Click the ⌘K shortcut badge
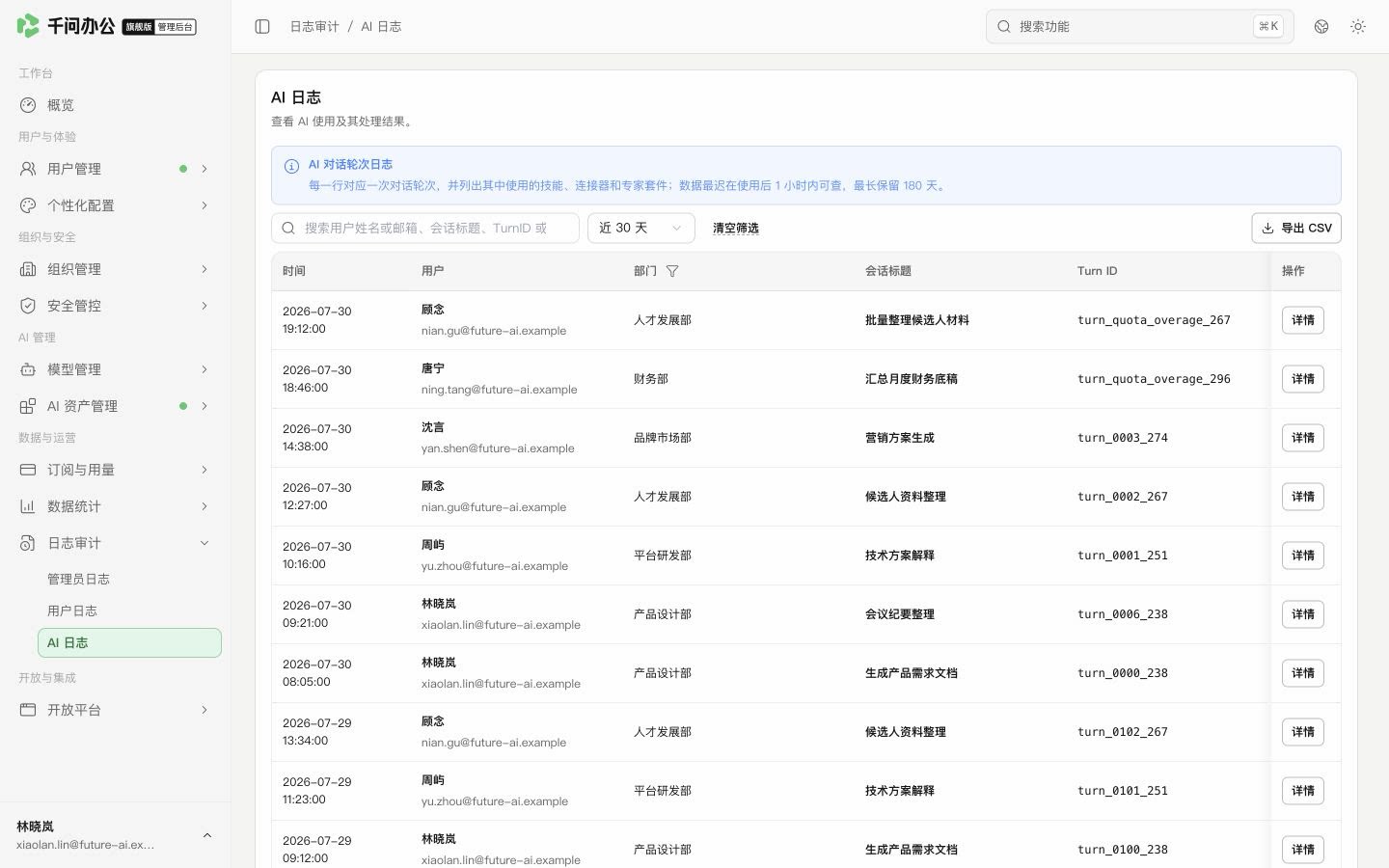This screenshot has width=1389, height=868. [x=1268, y=27]
